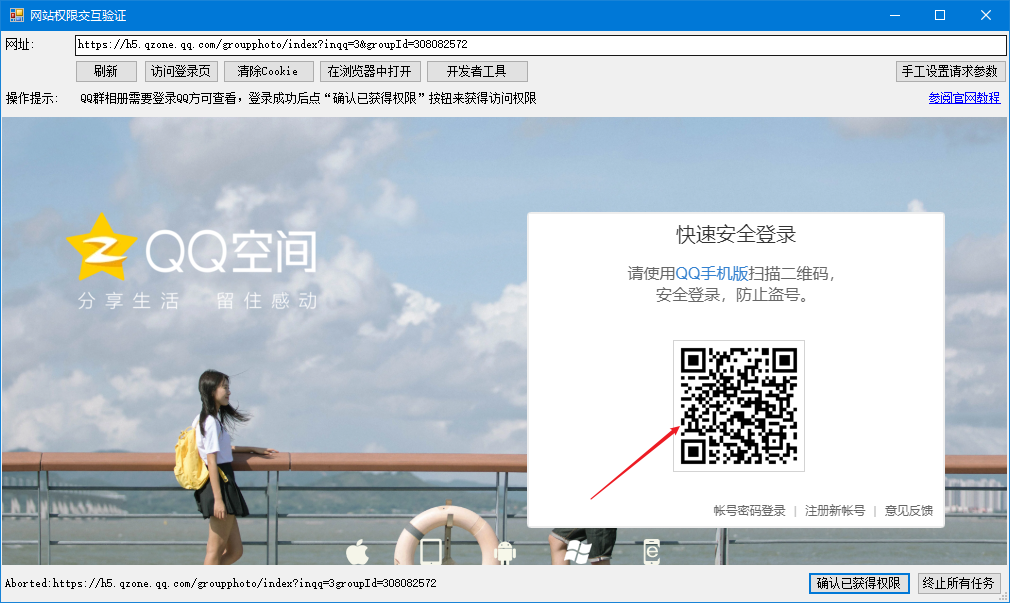
Task: Open the 意见反馈 feedback link
Action: (908, 510)
